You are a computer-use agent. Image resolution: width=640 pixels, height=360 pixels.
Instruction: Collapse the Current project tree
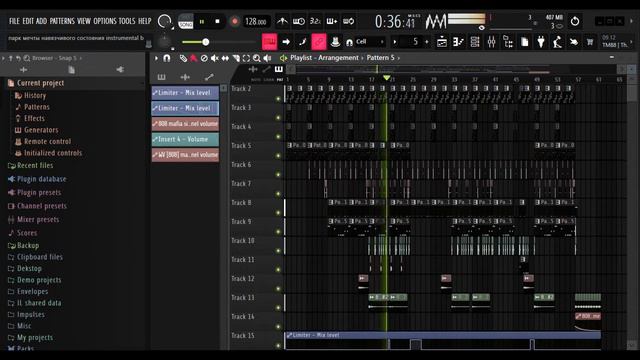point(36,83)
